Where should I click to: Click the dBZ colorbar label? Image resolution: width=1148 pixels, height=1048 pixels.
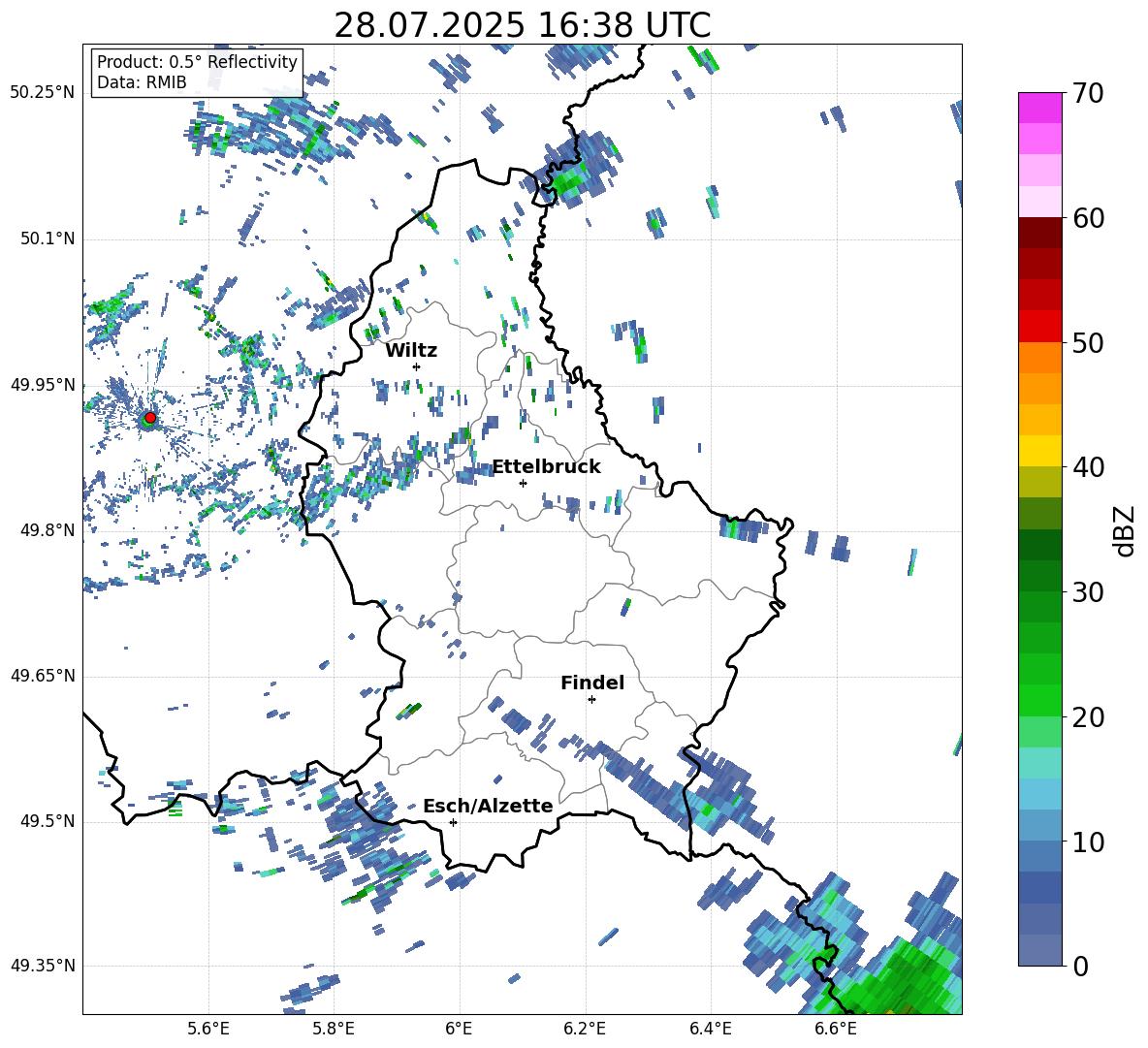click(1126, 530)
